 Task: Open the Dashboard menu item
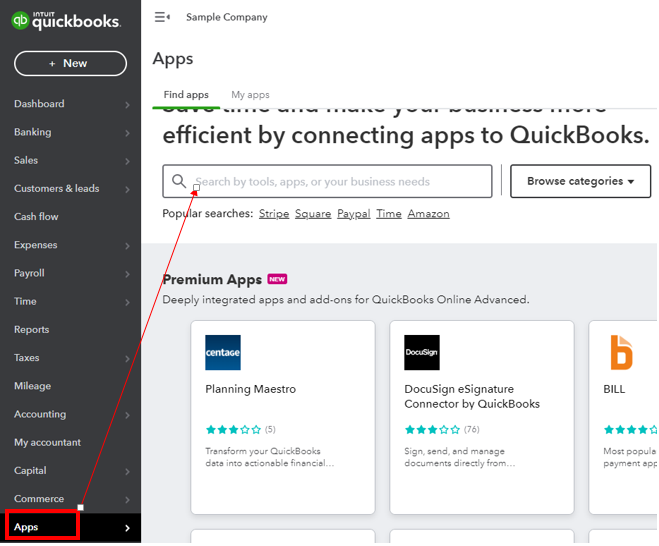tap(39, 104)
